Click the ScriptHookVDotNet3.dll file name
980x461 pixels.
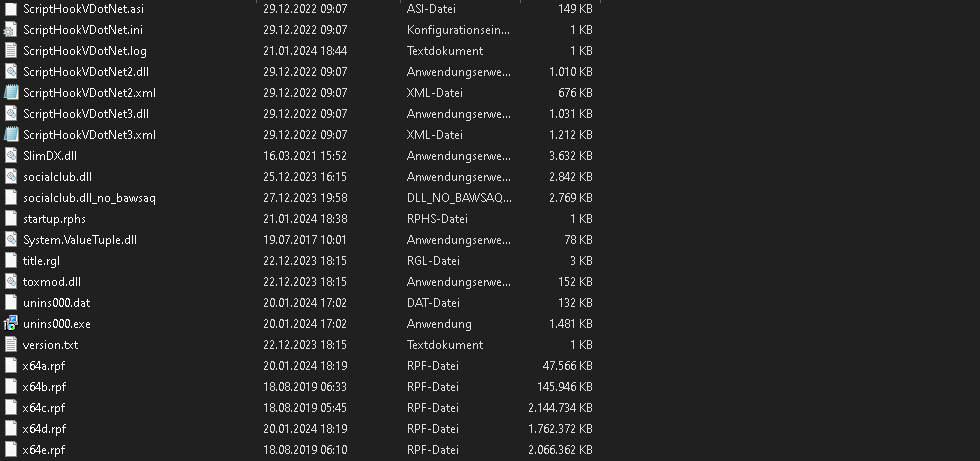pyautogui.click(x=86, y=113)
